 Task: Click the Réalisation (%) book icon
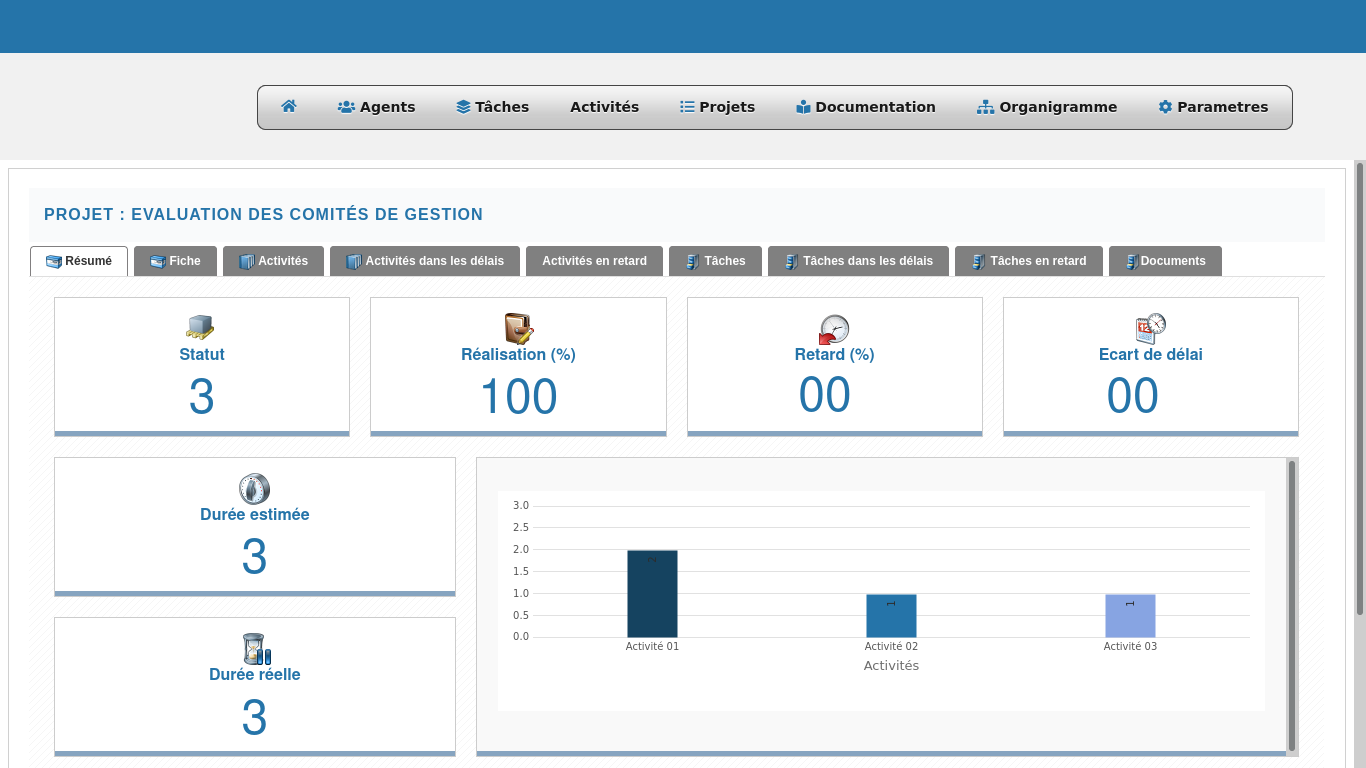coord(518,328)
